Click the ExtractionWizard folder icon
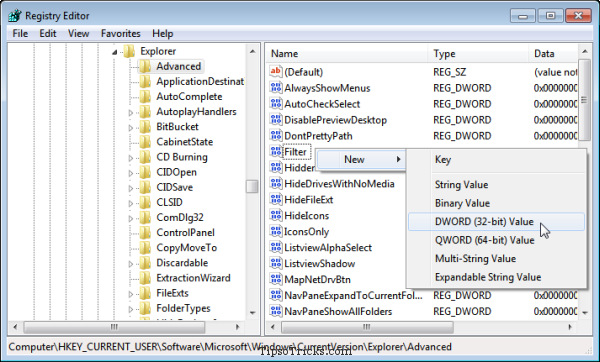The height and width of the screenshot is (362, 600). click(x=145, y=278)
